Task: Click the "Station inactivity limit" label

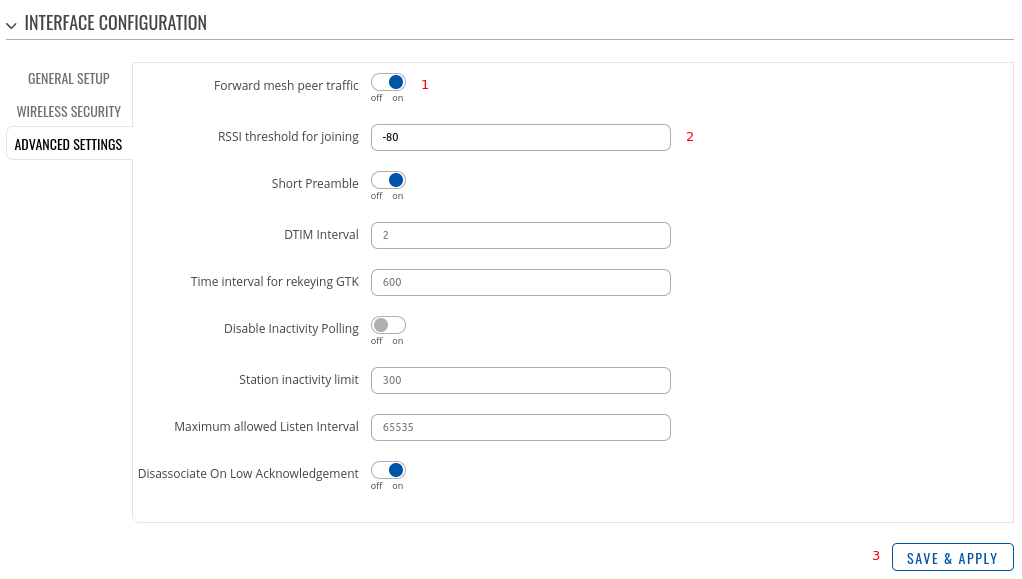Action: pos(299,379)
